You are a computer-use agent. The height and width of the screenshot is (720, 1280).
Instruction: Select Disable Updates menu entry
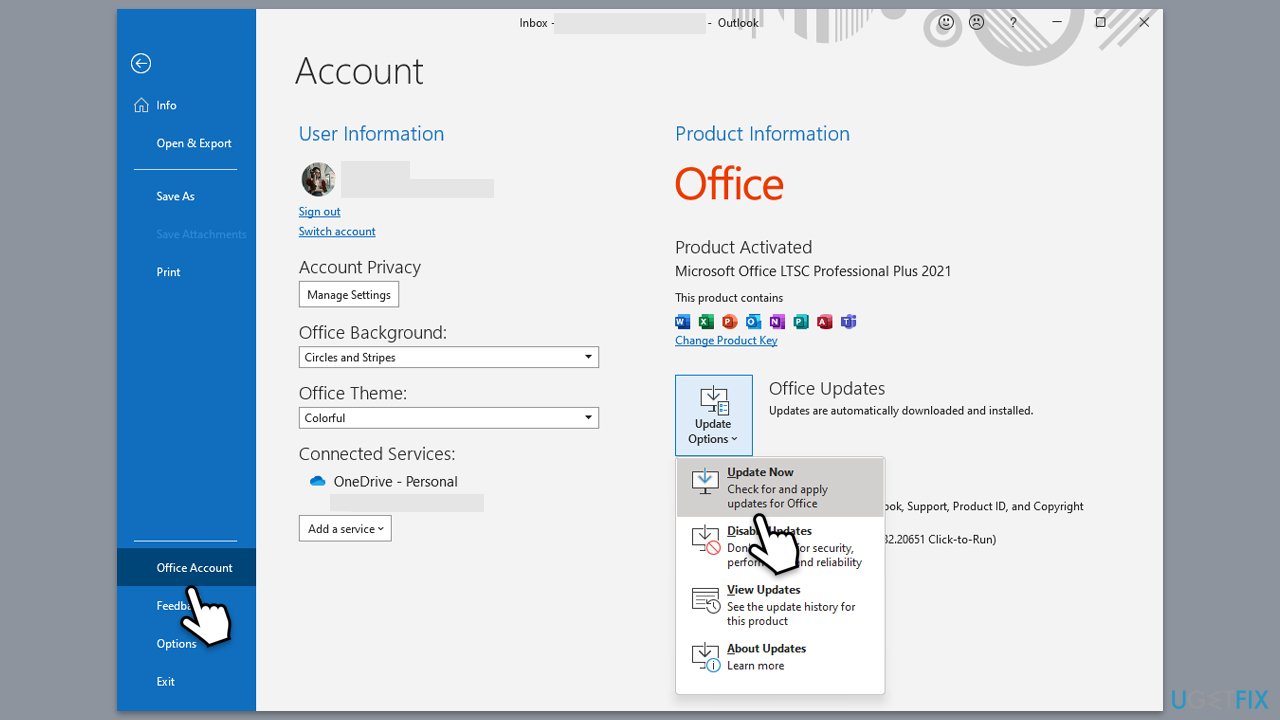coord(780,546)
